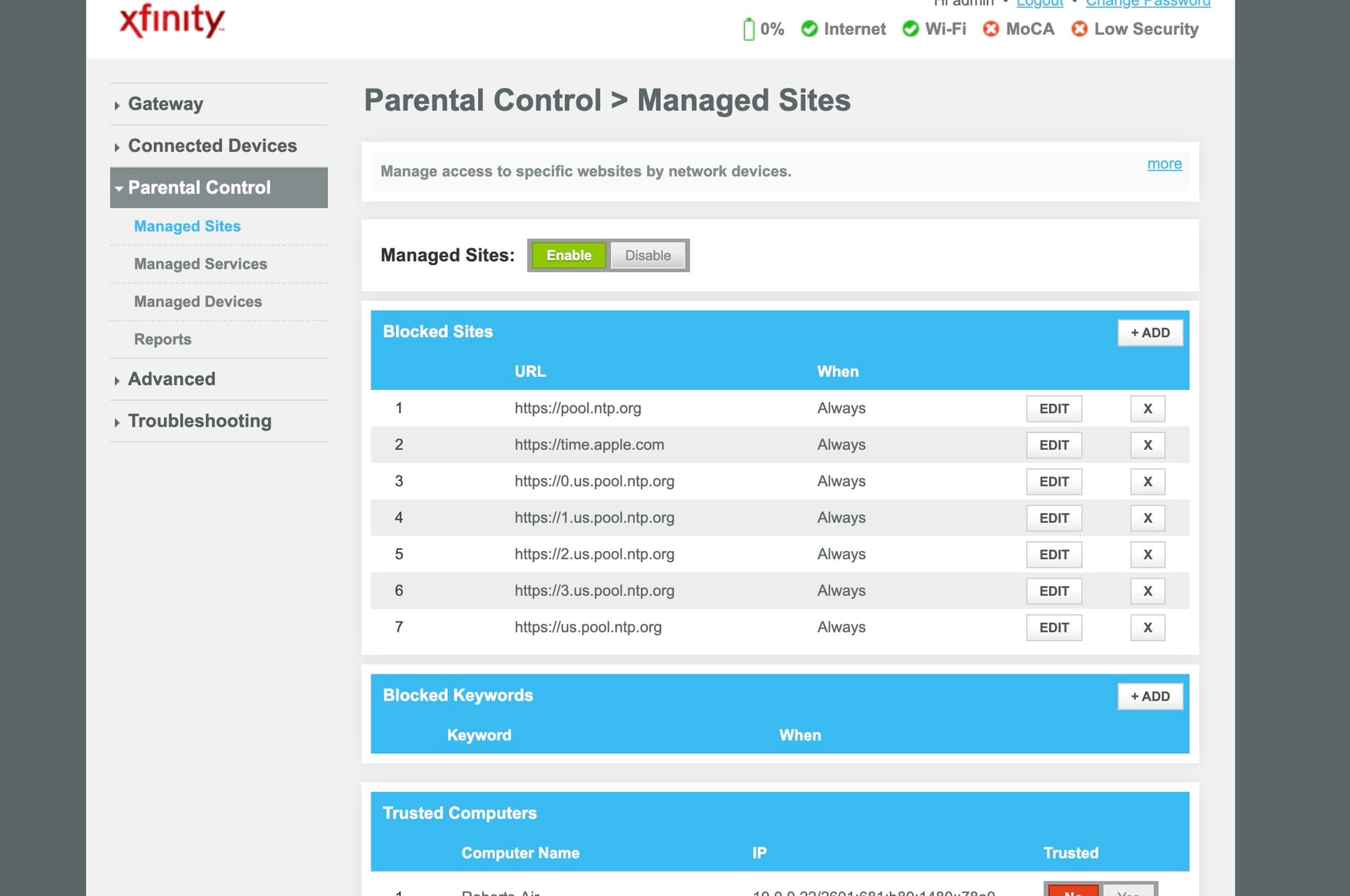Open Managed Devices submenu item

(198, 301)
